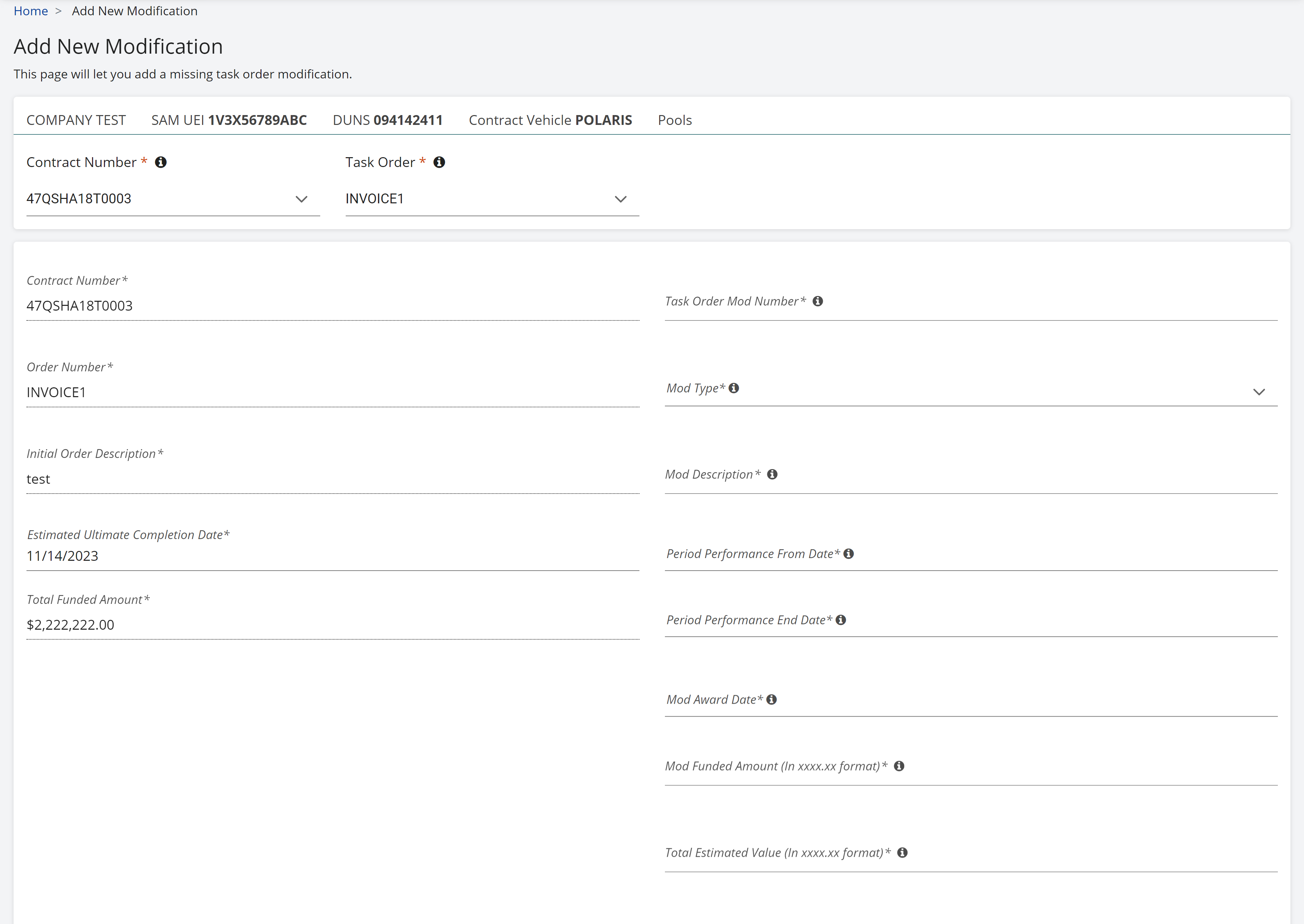Viewport: 1304px width, 924px height.
Task: Open the Contract Number dropdown
Action: tap(302, 199)
